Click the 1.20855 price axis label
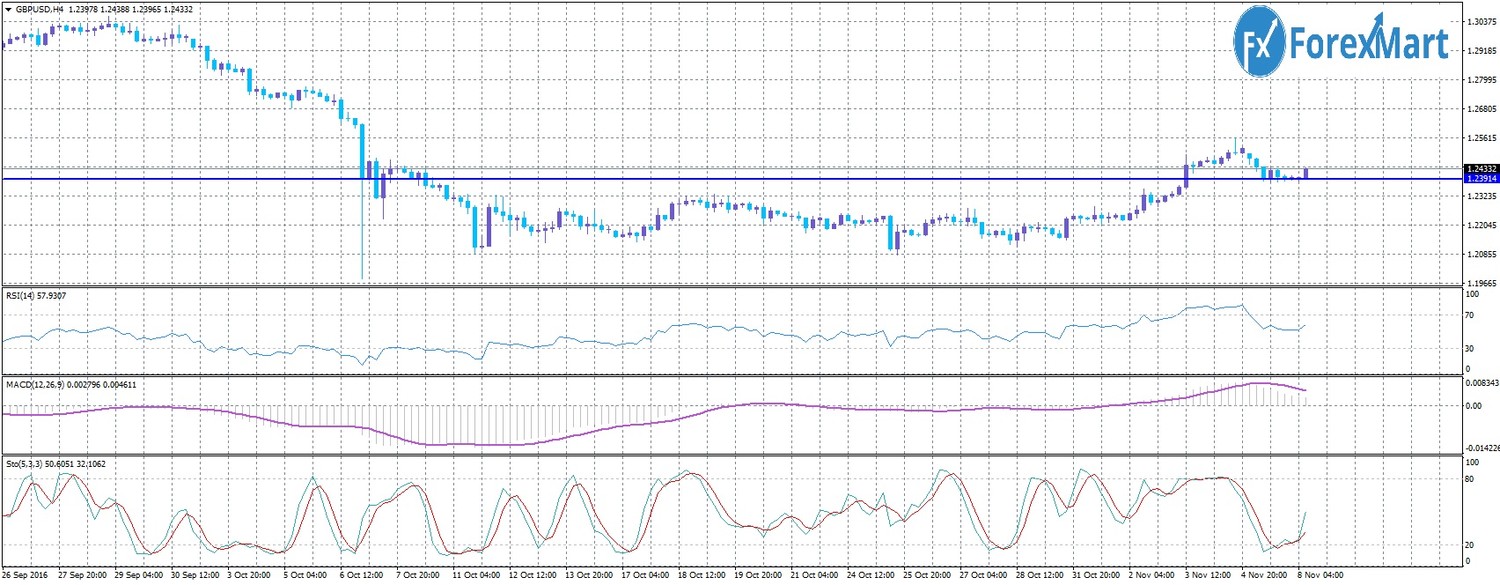This screenshot has width=1500, height=585. pos(1481,255)
